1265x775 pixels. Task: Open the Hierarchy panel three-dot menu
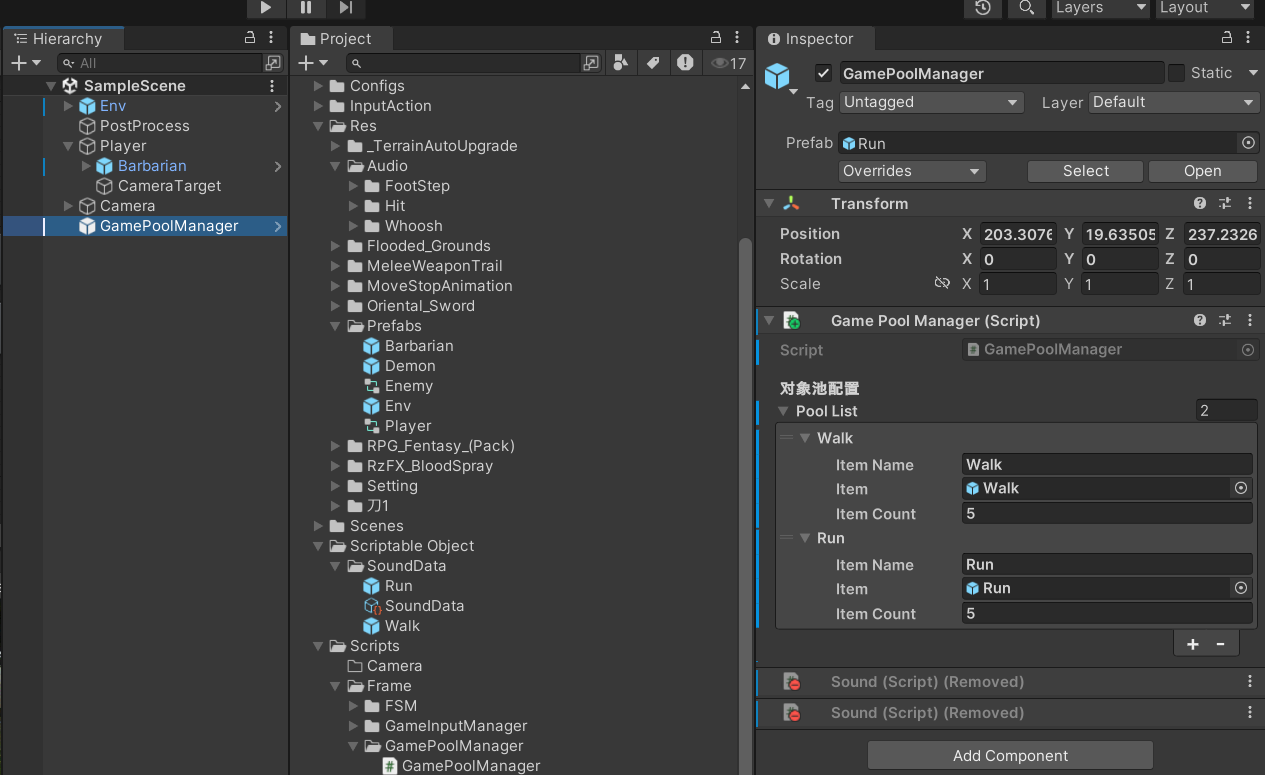(273, 38)
